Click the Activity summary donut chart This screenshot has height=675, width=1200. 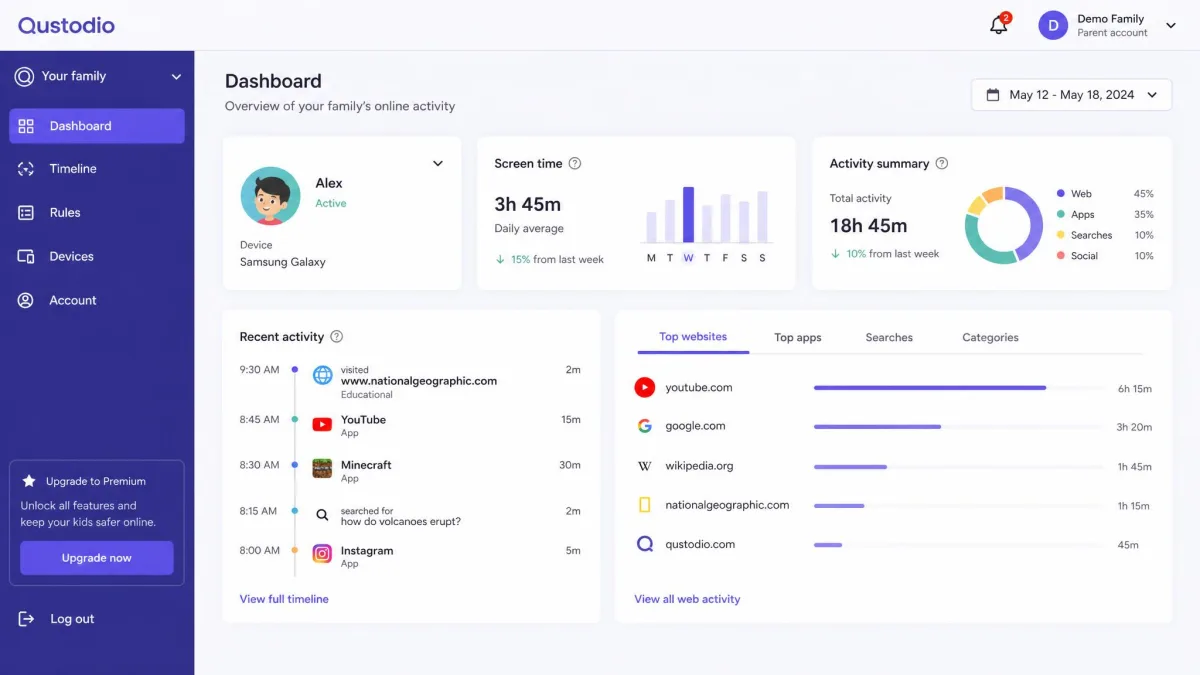click(x=1004, y=225)
